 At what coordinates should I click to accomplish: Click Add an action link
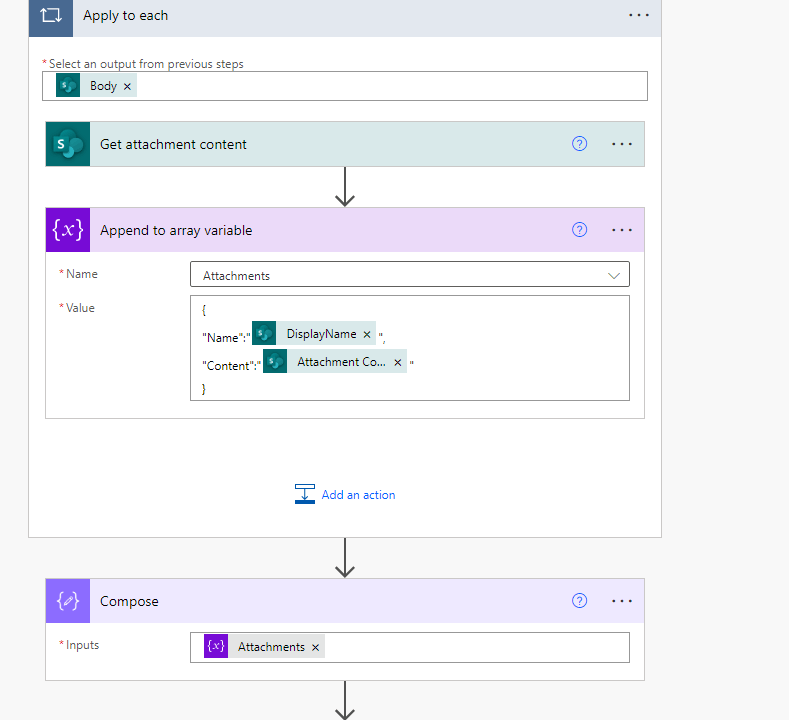(x=358, y=495)
